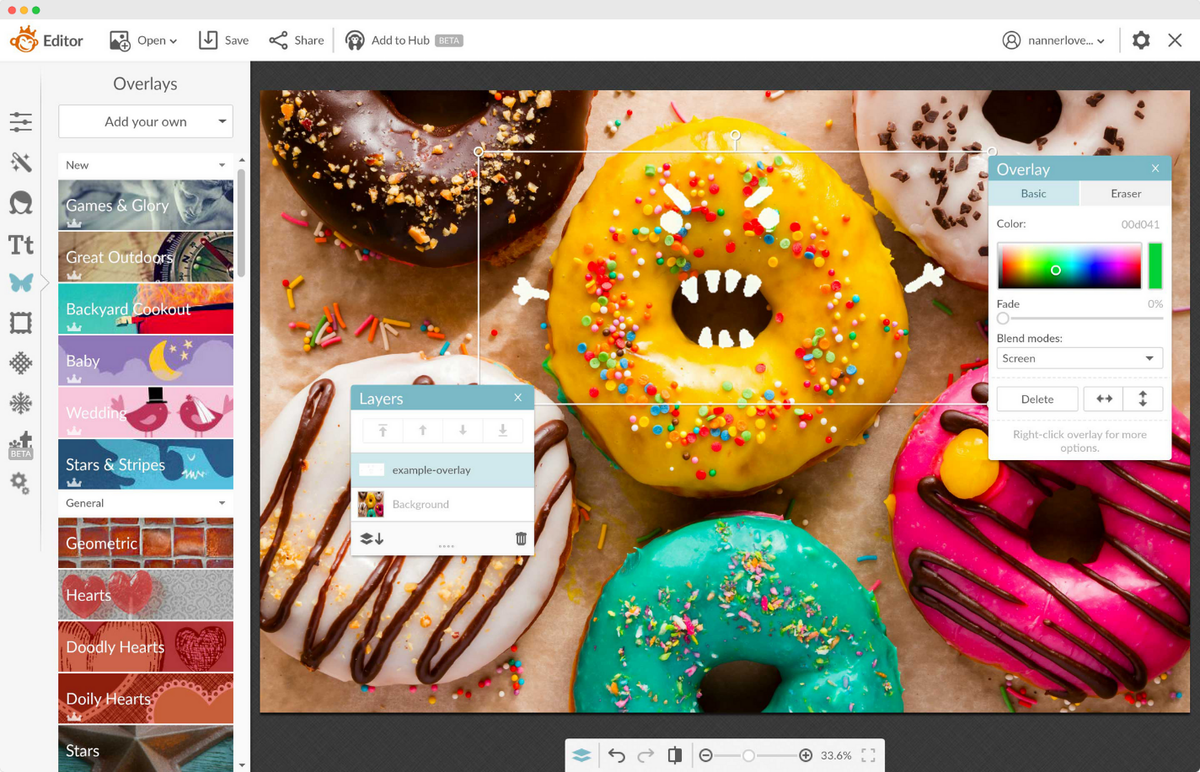Open the BETA tools sidebar icon
Viewport: 1200px width, 772px height.
point(21,446)
